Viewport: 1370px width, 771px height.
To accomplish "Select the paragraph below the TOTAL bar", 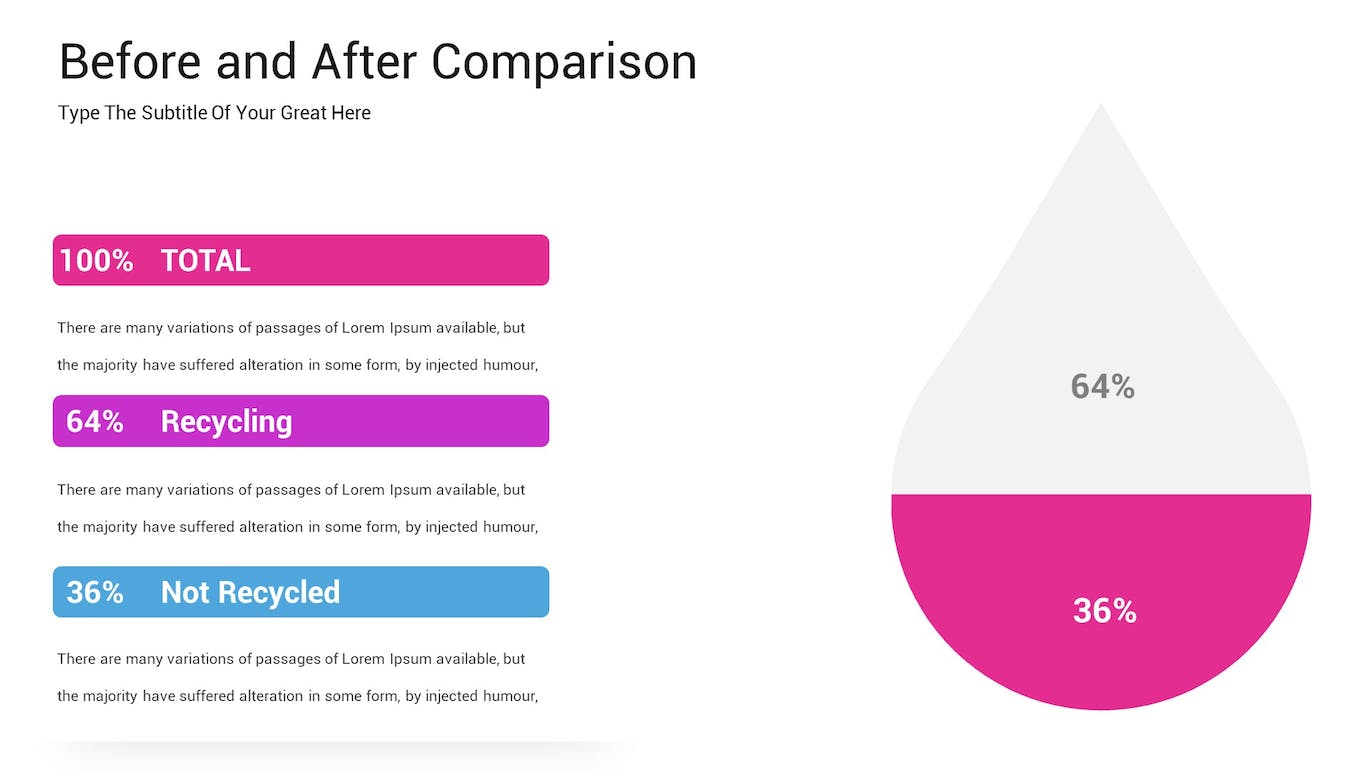I will (x=297, y=346).
